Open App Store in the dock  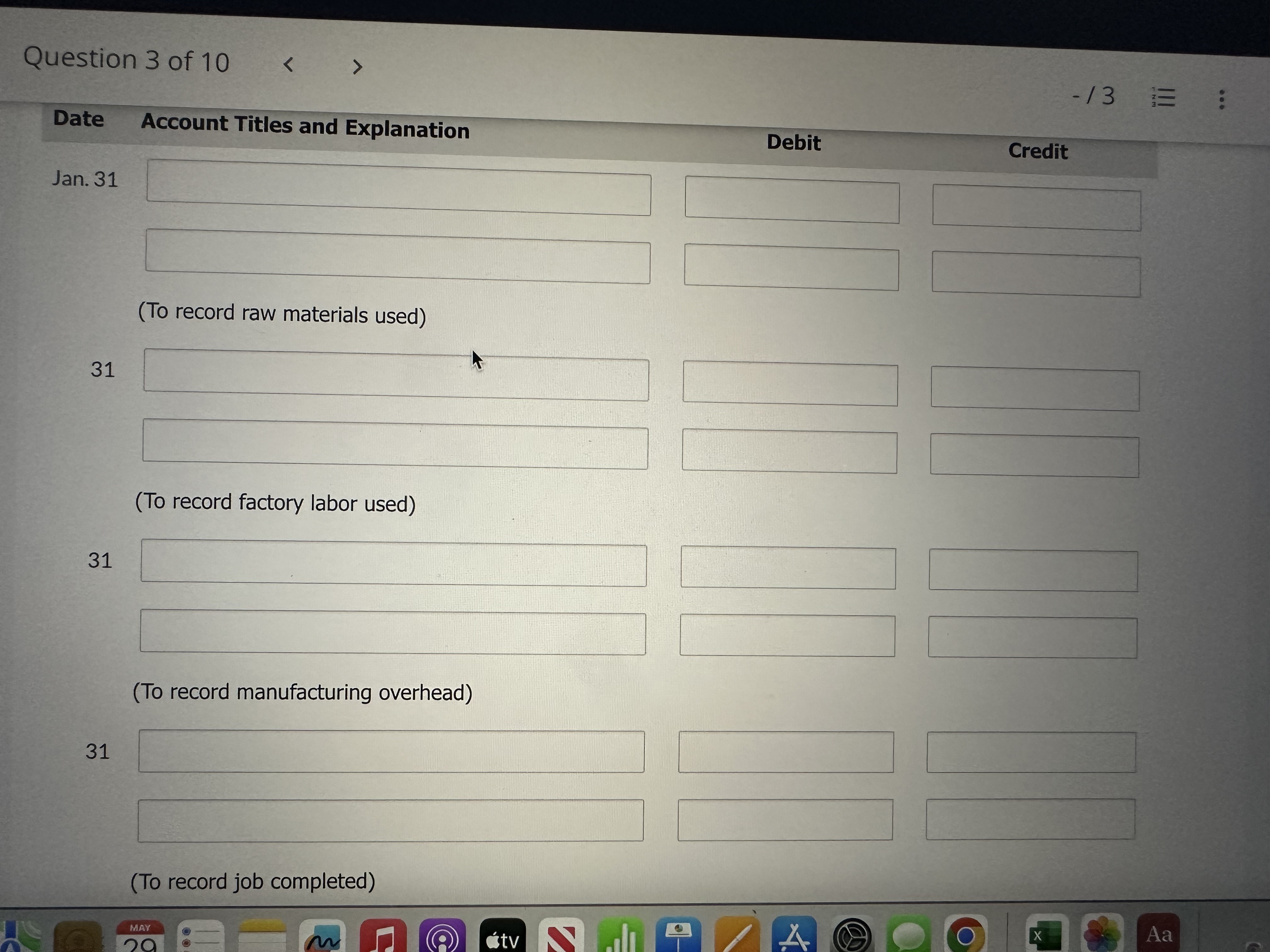[x=794, y=935]
